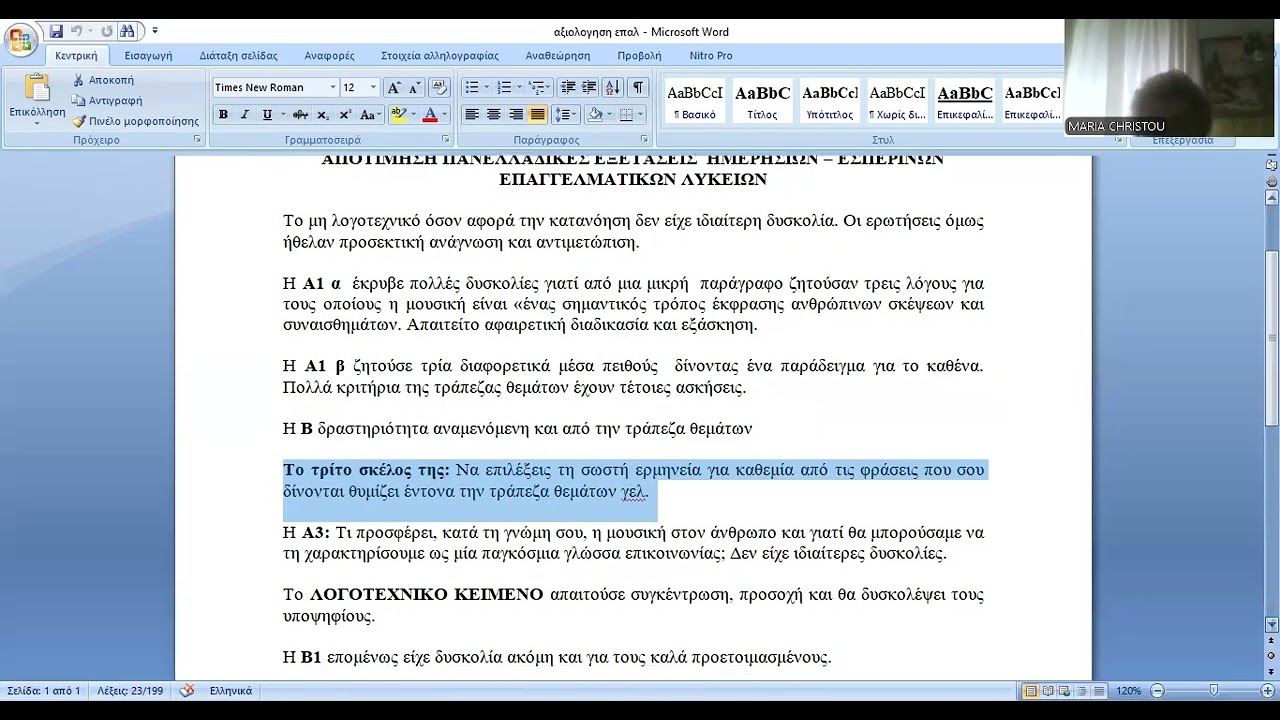This screenshot has width=1280, height=720.
Task: Change the Ελληνικά proofing language
Action: (230, 691)
